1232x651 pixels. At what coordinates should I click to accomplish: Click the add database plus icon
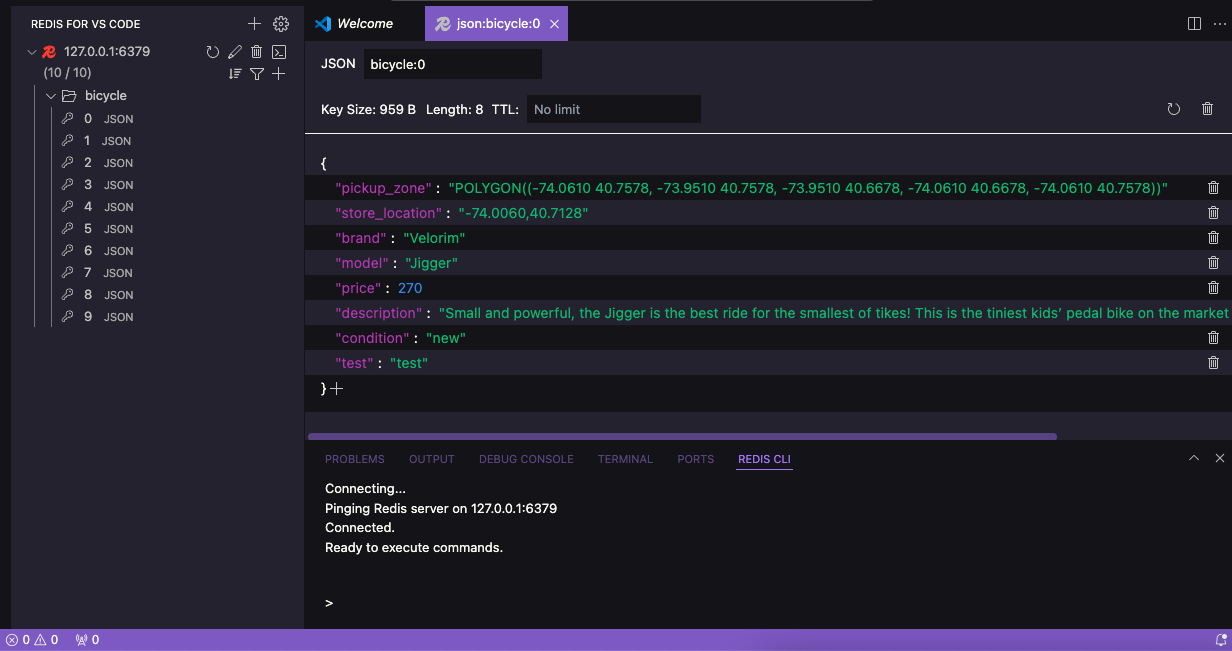(254, 24)
